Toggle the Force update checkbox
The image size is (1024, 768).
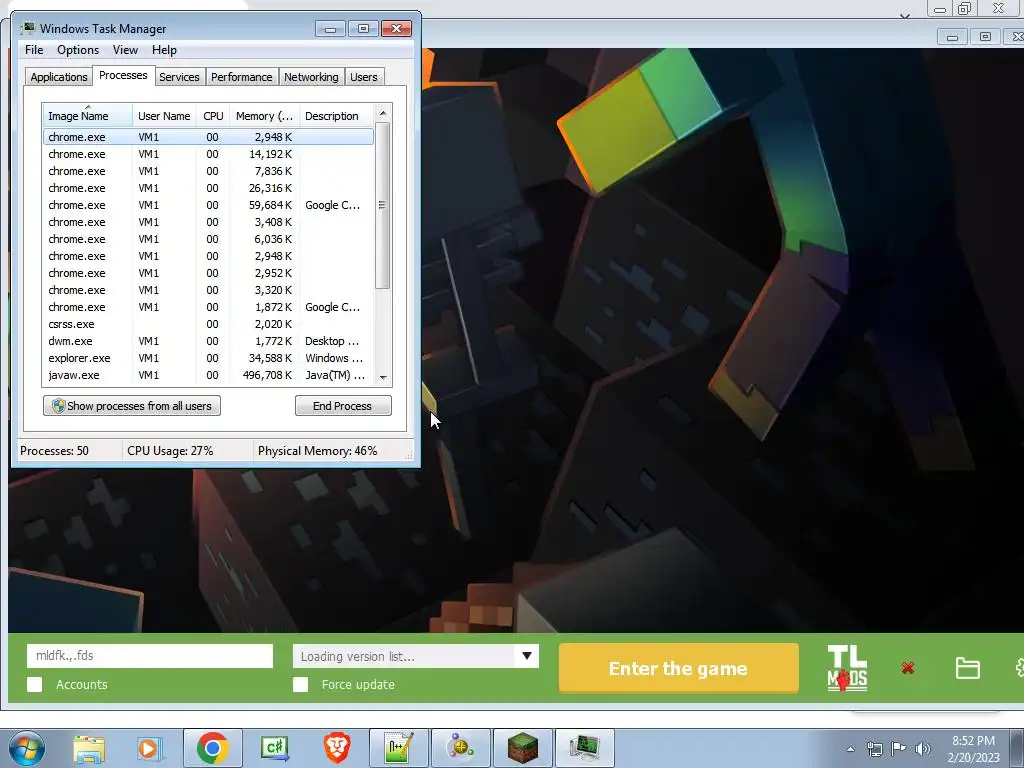pyautogui.click(x=300, y=684)
